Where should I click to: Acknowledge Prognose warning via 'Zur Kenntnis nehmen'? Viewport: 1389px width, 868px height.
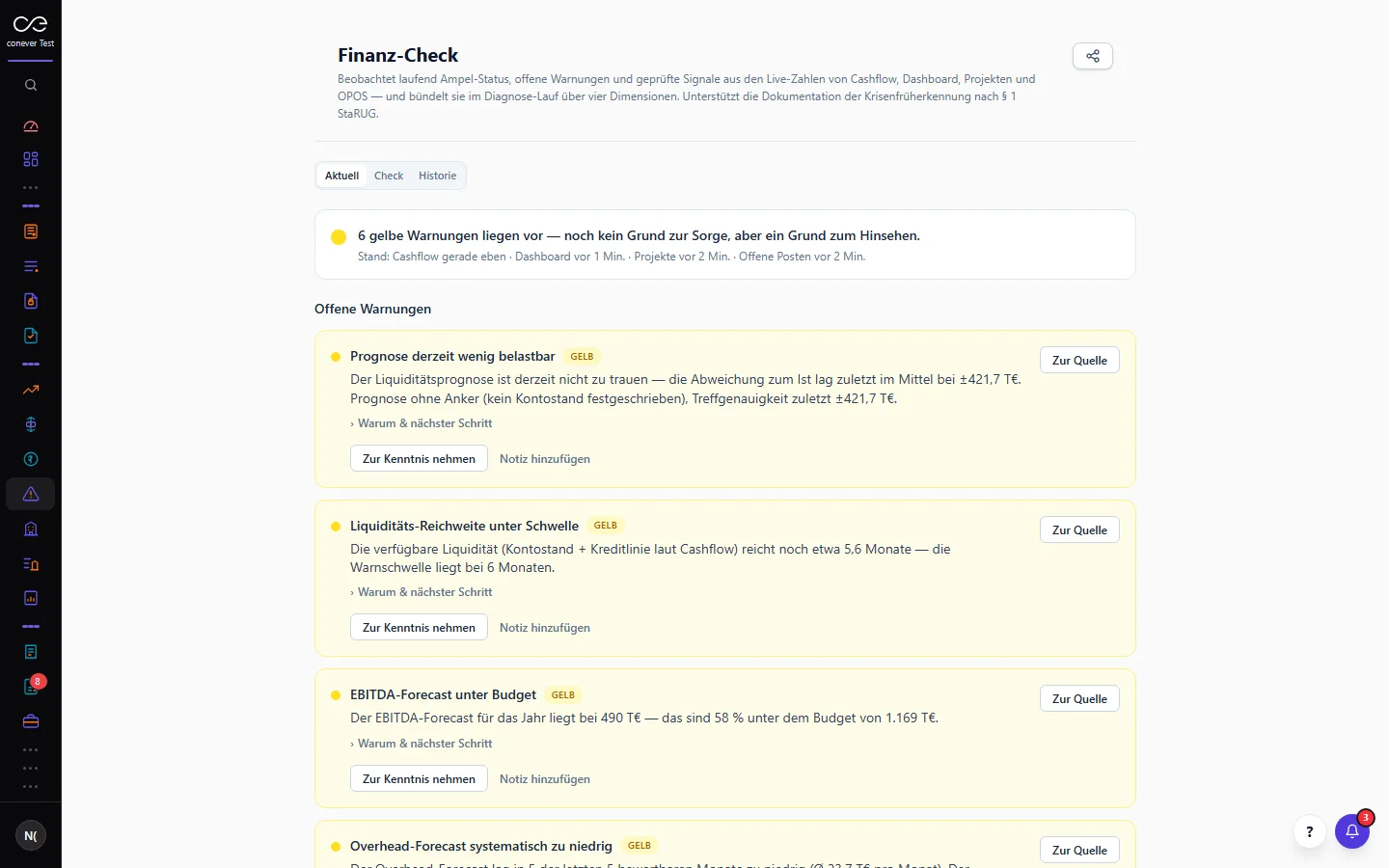coord(419,458)
